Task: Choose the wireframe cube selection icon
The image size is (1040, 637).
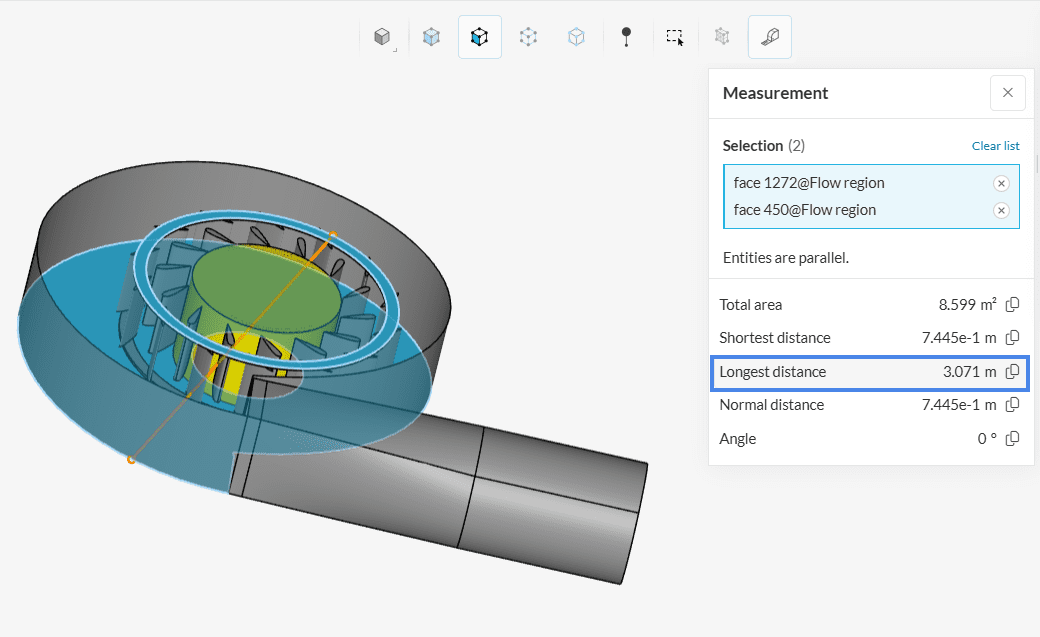Action: click(577, 37)
